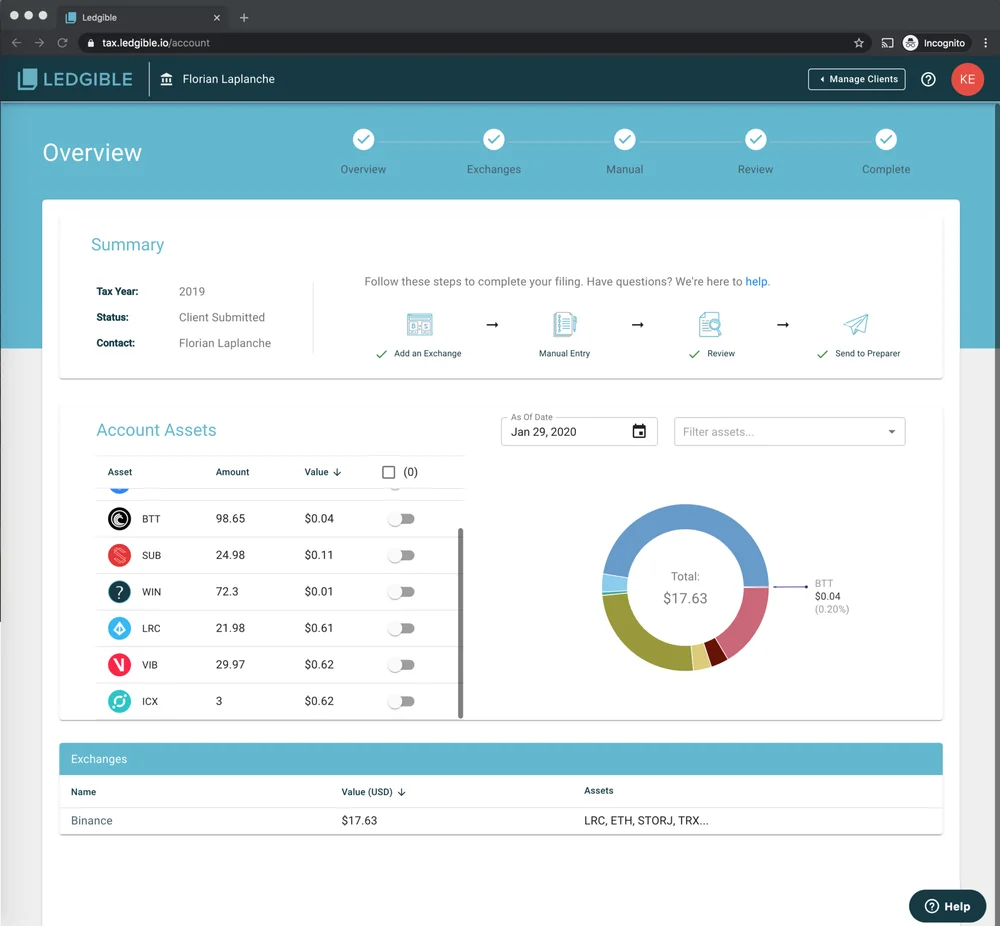Click the Add an Exchange step icon
The width and height of the screenshot is (1000, 926).
419,324
